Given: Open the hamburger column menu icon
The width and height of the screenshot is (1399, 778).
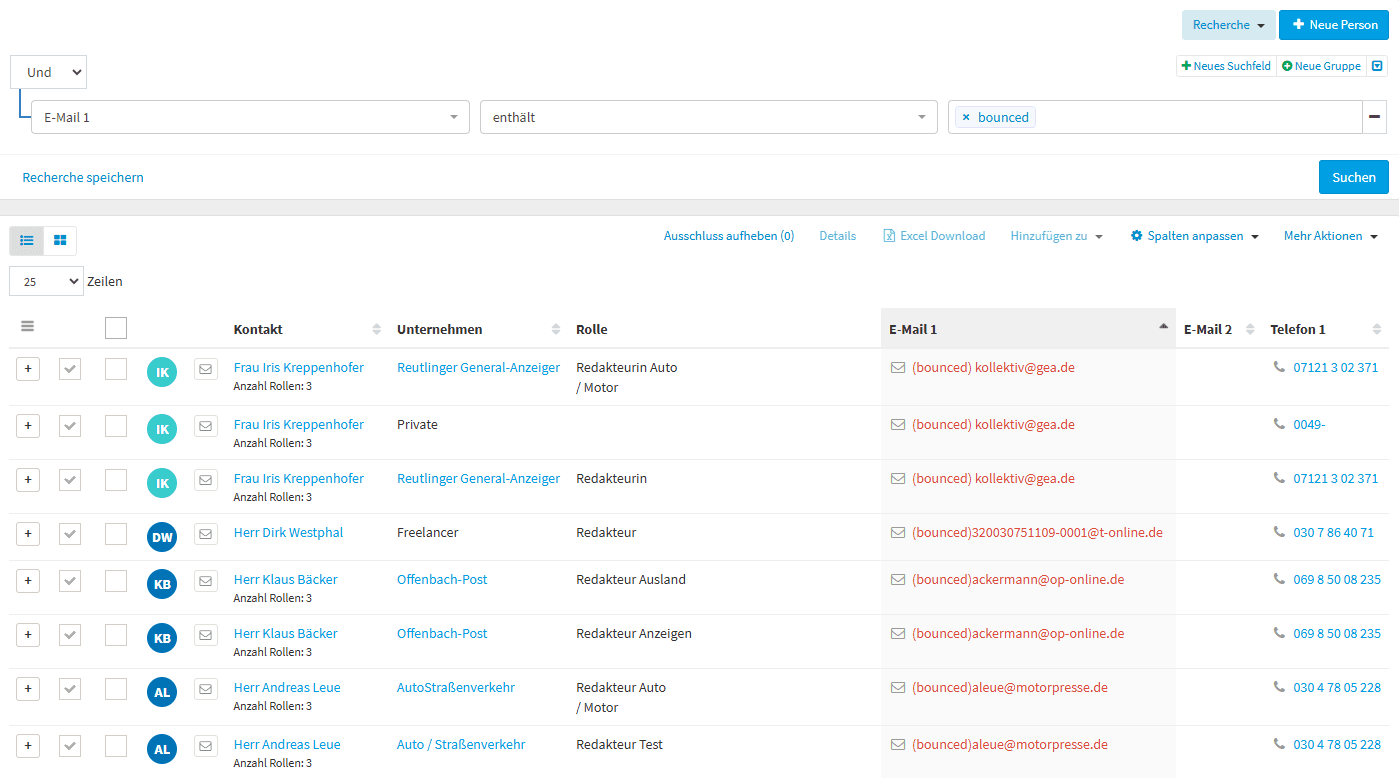Looking at the screenshot, I should (x=28, y=326).
